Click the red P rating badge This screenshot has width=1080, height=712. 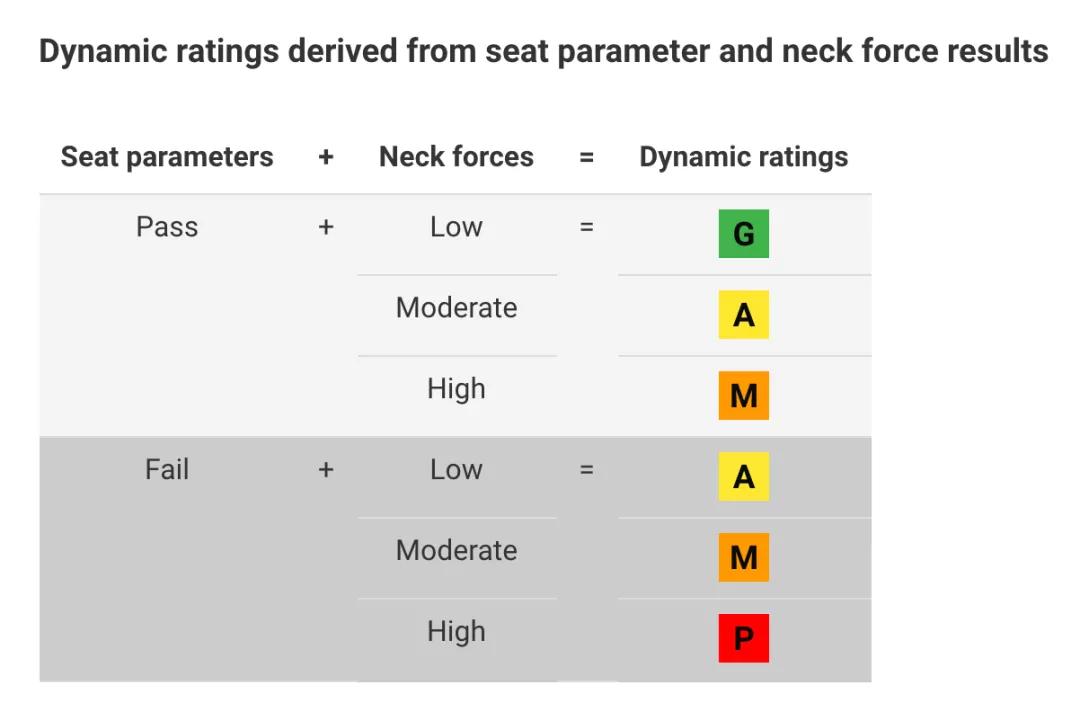[743, 638]
